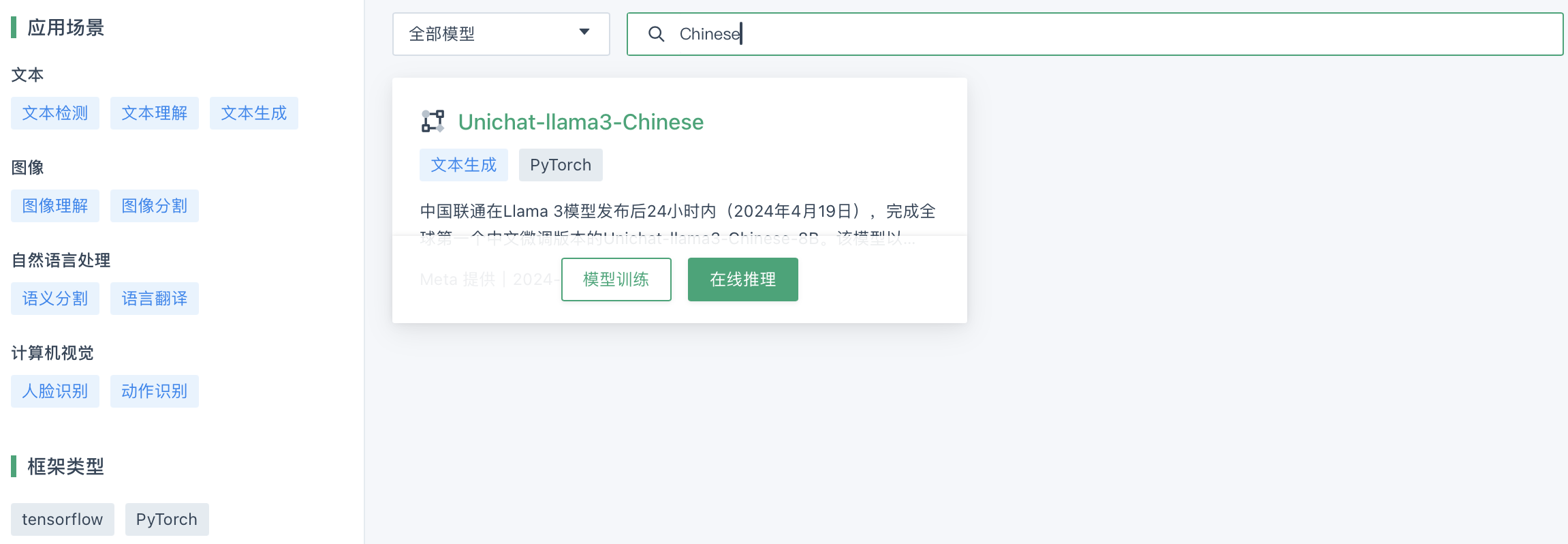This screenshot has width=1568, height=544.
Task: Click the 在线推理 button
Action: [742, 279]
